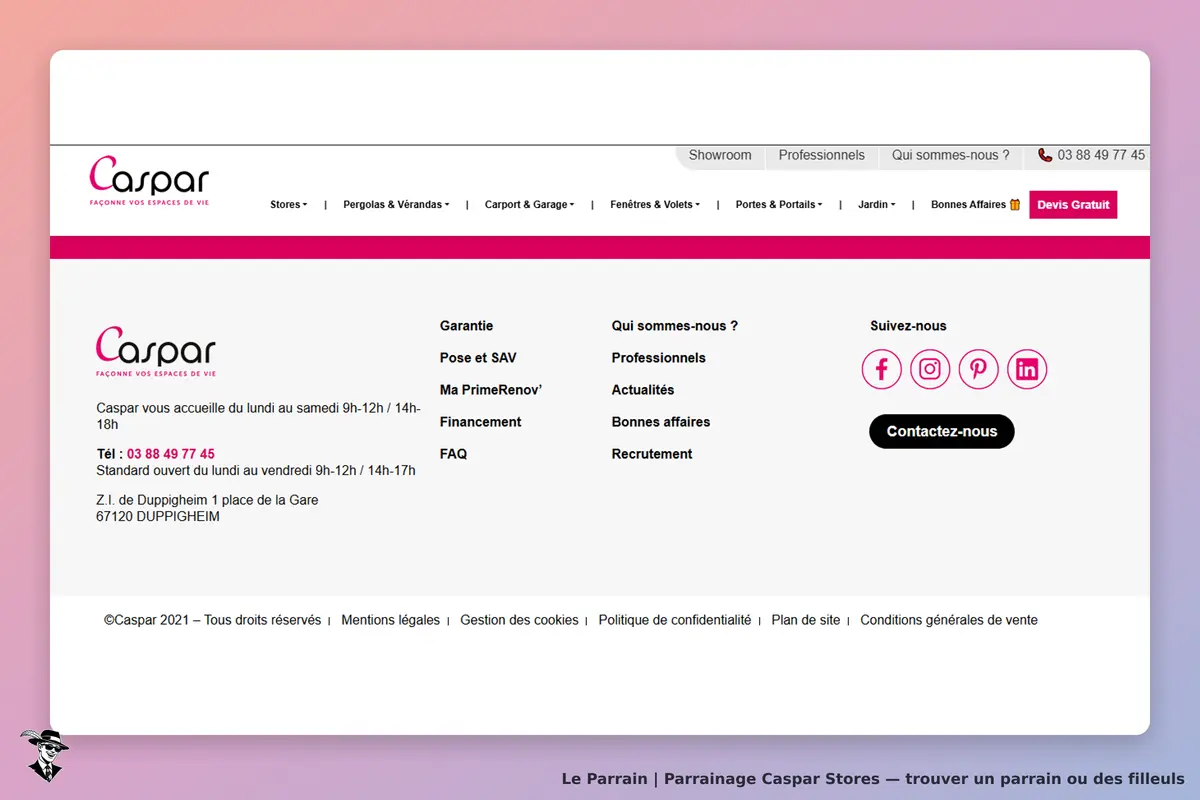Click the 67120 DUPPIGHEIM address line

click(158, 517)
